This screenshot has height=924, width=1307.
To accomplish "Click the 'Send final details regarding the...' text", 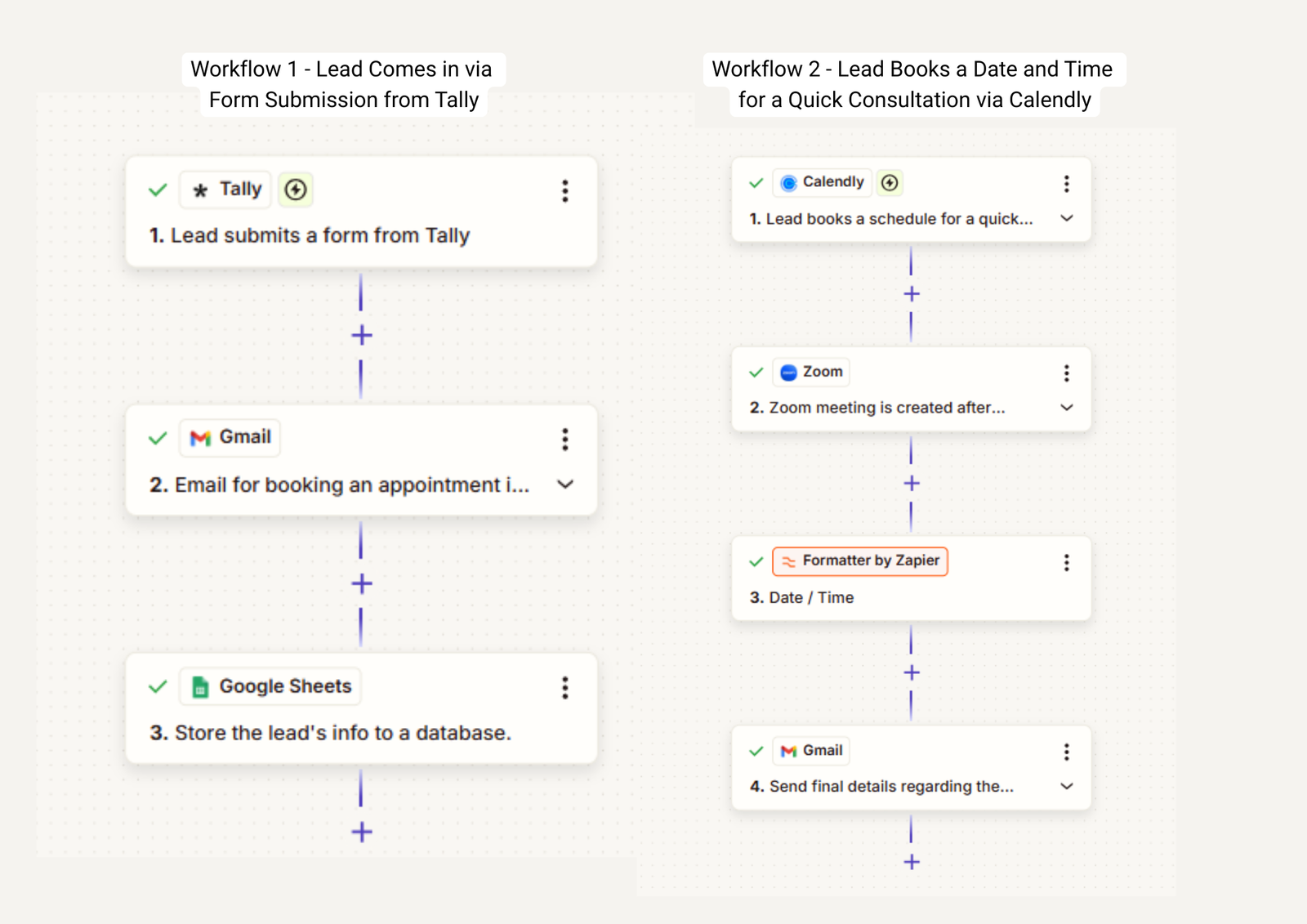I will tap(891, 787).
